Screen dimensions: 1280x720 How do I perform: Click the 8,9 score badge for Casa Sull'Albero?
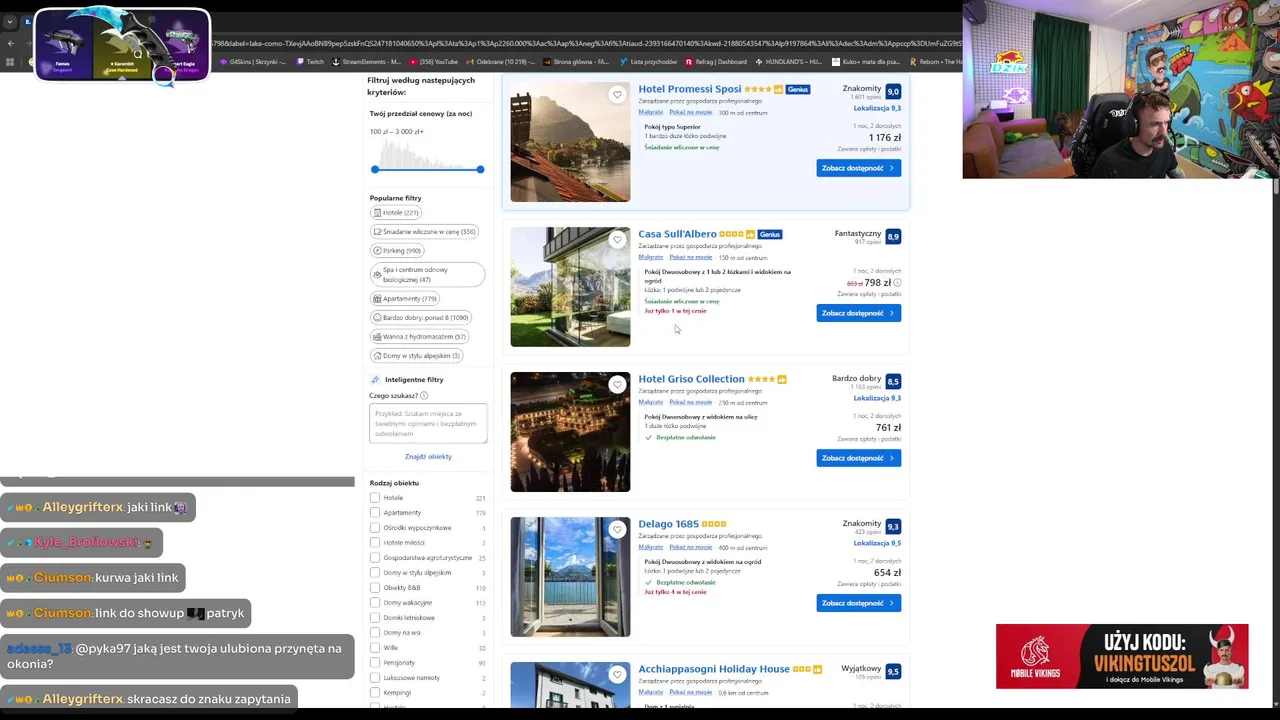tap(893, 236)
